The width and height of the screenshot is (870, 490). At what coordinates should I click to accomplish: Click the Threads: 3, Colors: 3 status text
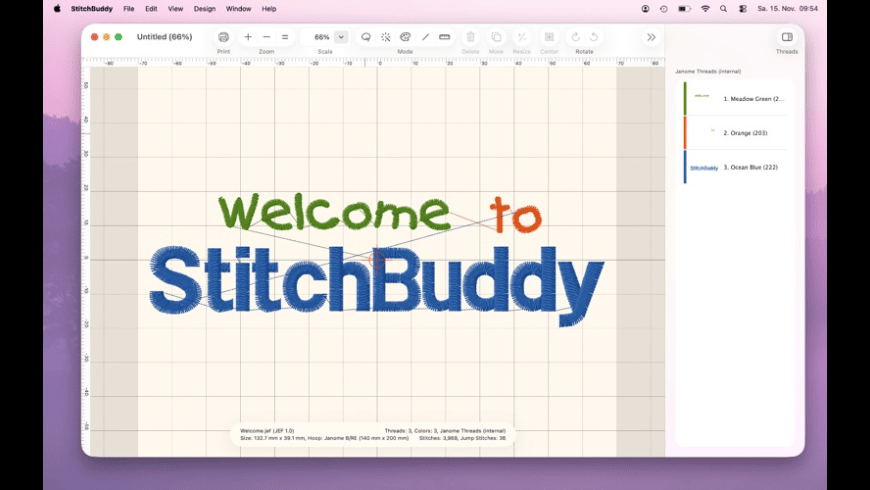[445, 431]
